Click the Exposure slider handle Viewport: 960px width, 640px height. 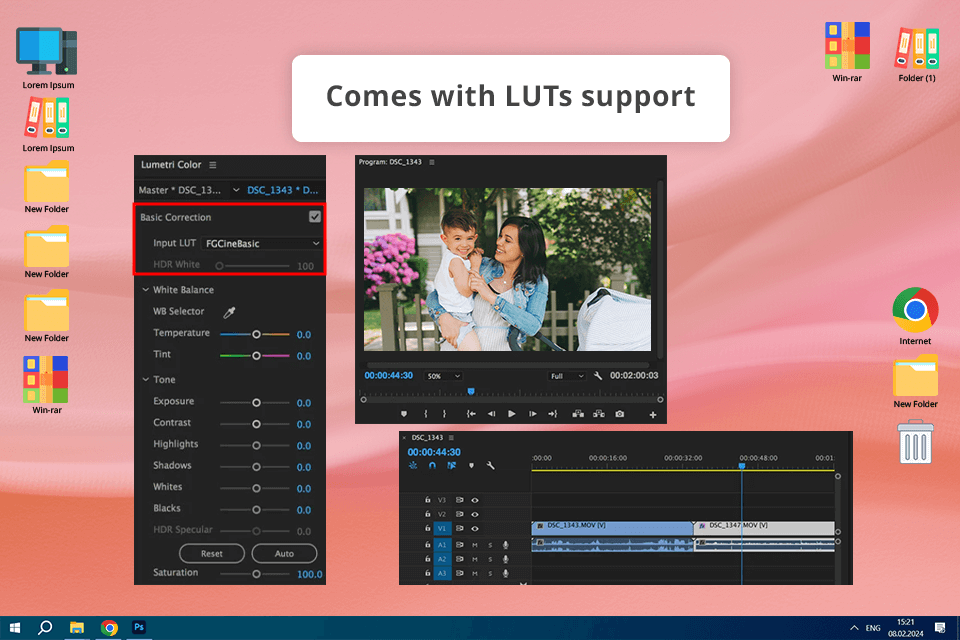pyautogui.click(x=257, y=403)
